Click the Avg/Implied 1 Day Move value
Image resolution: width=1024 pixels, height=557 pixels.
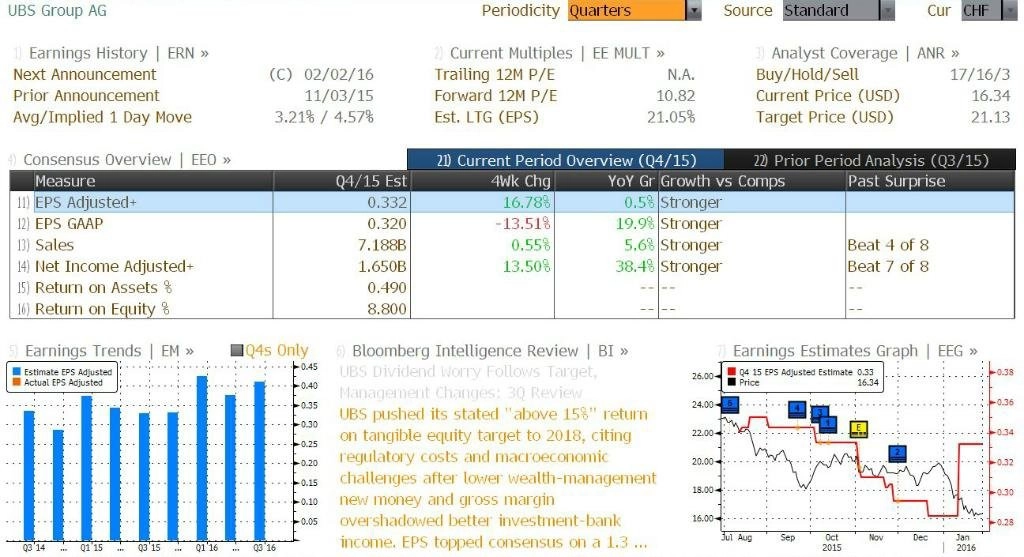click(x=324, y=118)
